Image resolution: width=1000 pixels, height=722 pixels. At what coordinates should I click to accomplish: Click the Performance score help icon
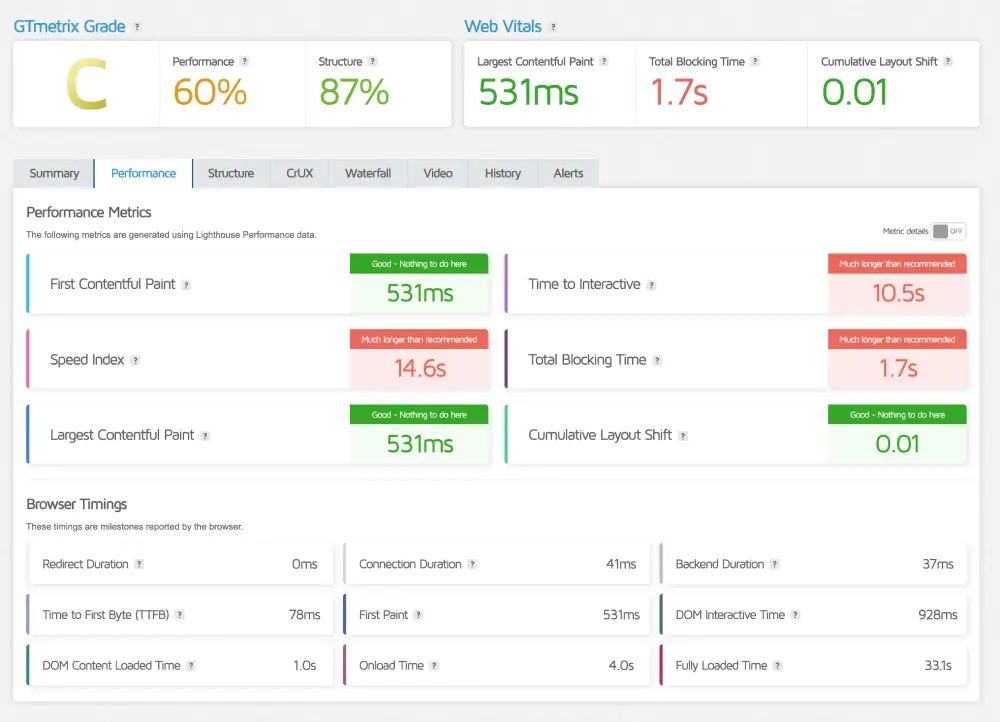pos(246,61)
